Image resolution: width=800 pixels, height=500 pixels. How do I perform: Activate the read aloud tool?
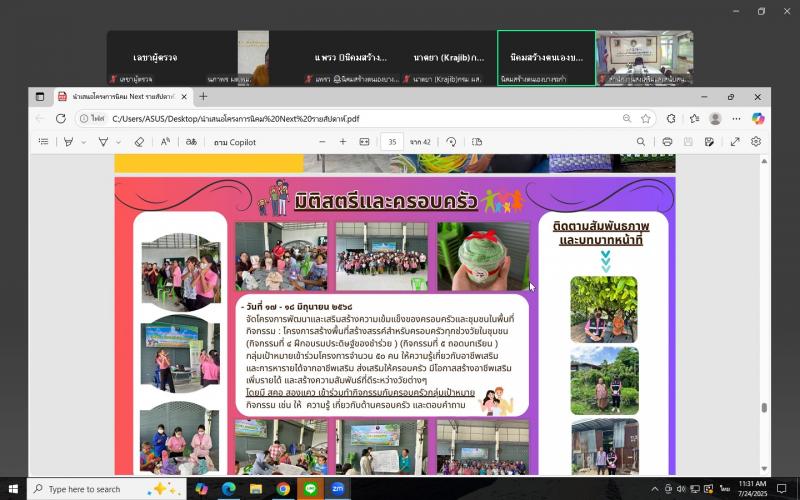coord(165,142)
